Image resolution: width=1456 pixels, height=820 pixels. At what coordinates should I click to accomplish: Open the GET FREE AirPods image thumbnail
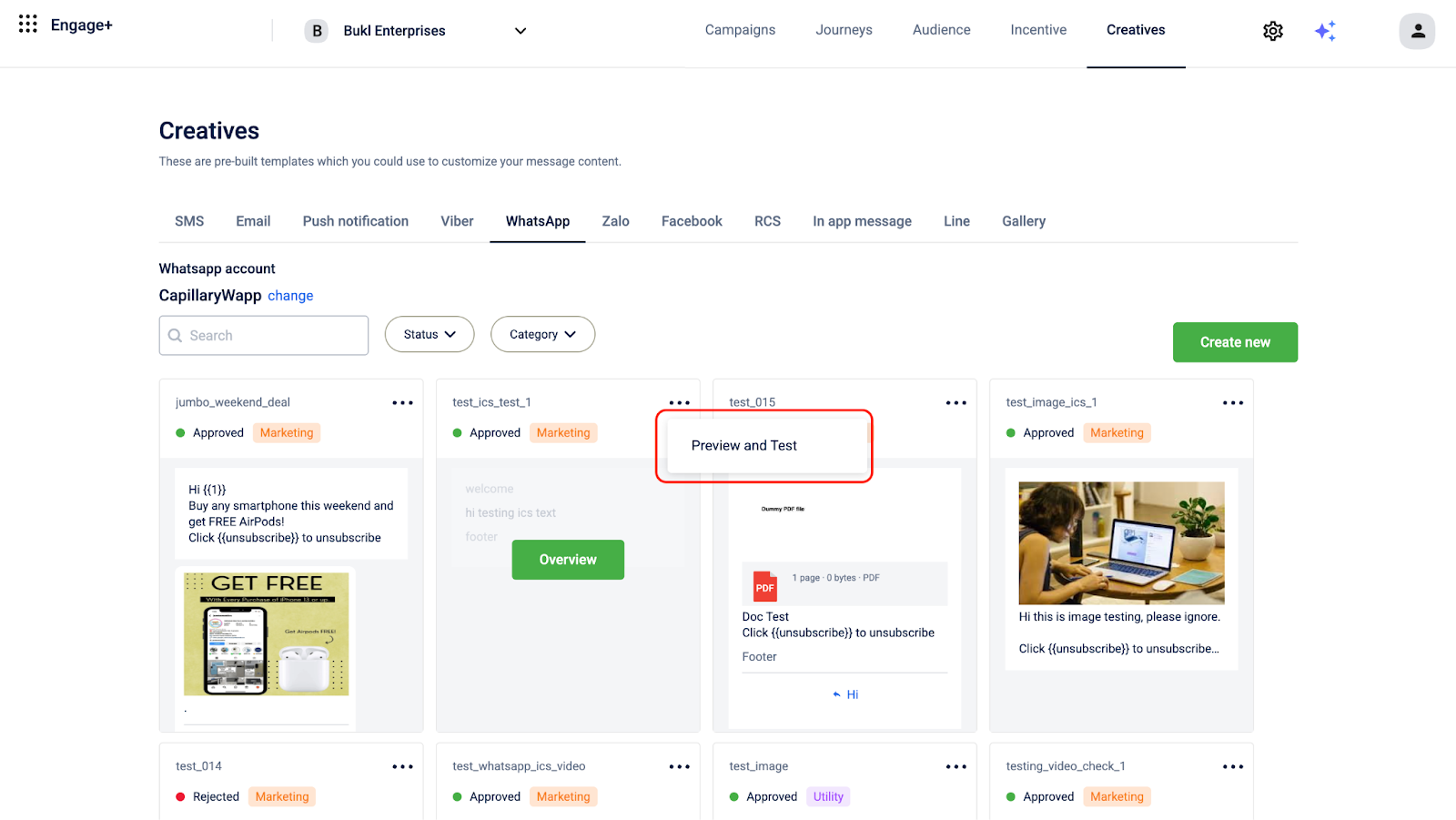[266, 634]
